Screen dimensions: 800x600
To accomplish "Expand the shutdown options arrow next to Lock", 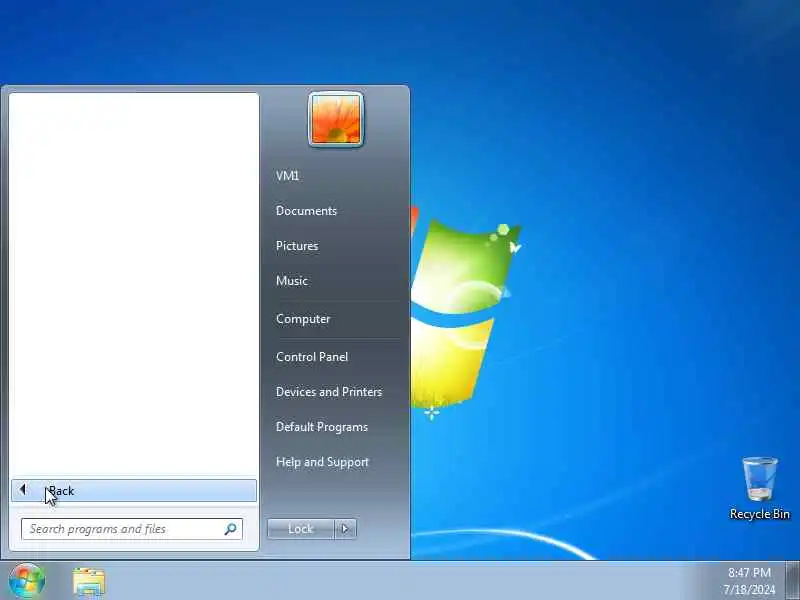I will pyautogui.click(x=345, y=529).
